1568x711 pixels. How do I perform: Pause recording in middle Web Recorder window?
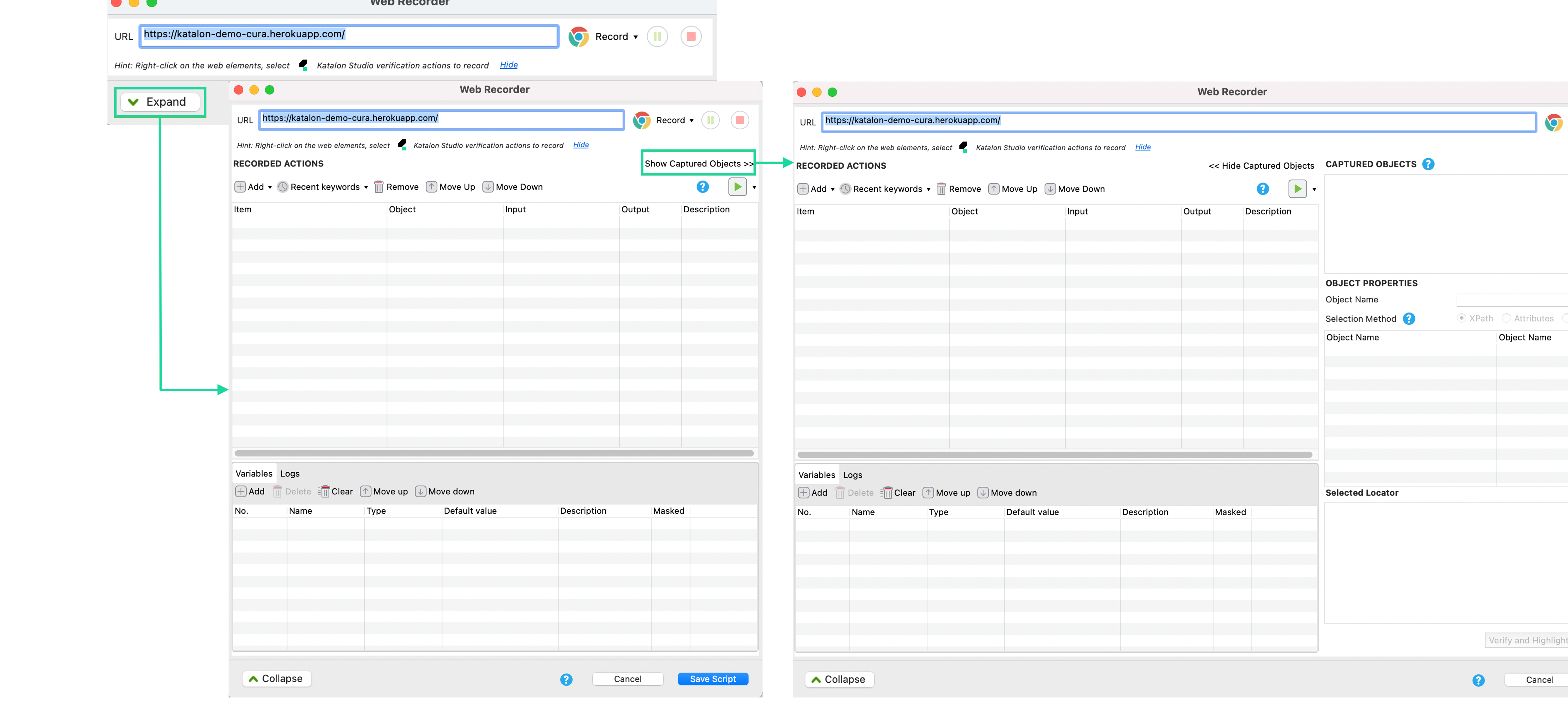[x=710, y=120]
